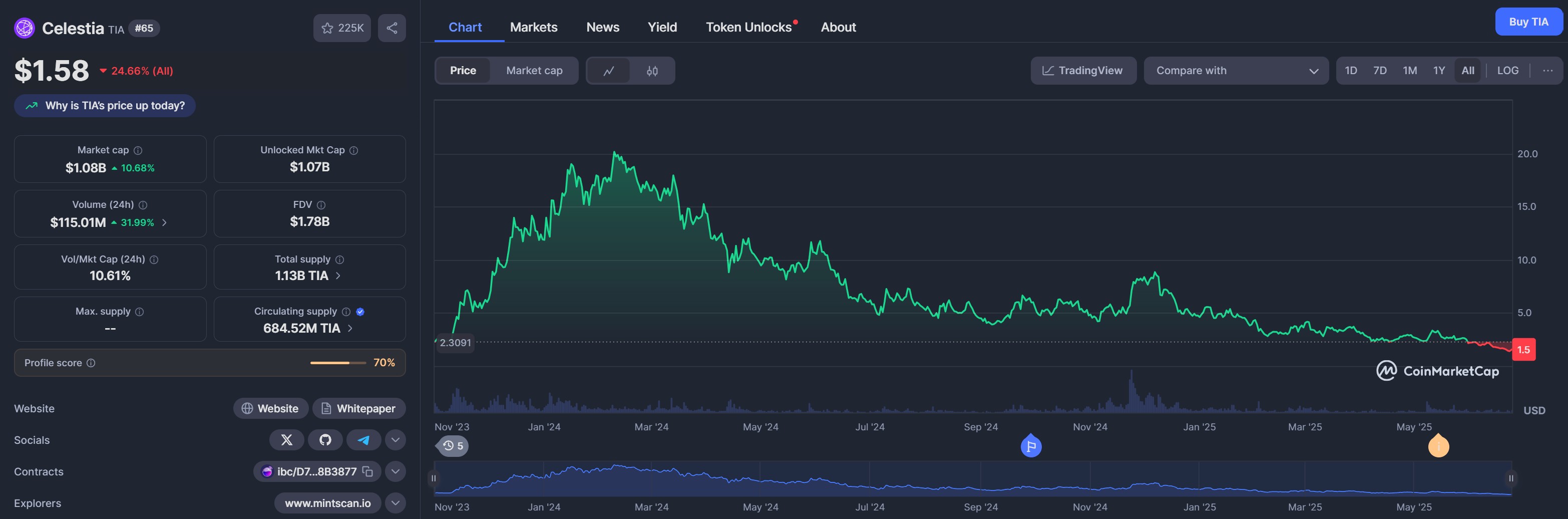The height and width of the screenshot is (519, 1568).
Task: Open Unlocked Mkt Cap info icon
Action: (x=353, y=150)
